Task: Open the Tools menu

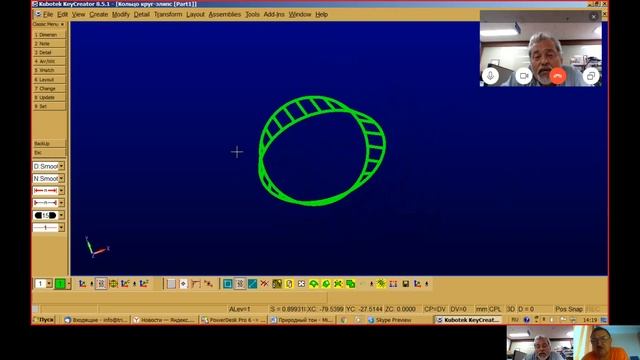Action: pyautogui.click(x=252, y=14)
